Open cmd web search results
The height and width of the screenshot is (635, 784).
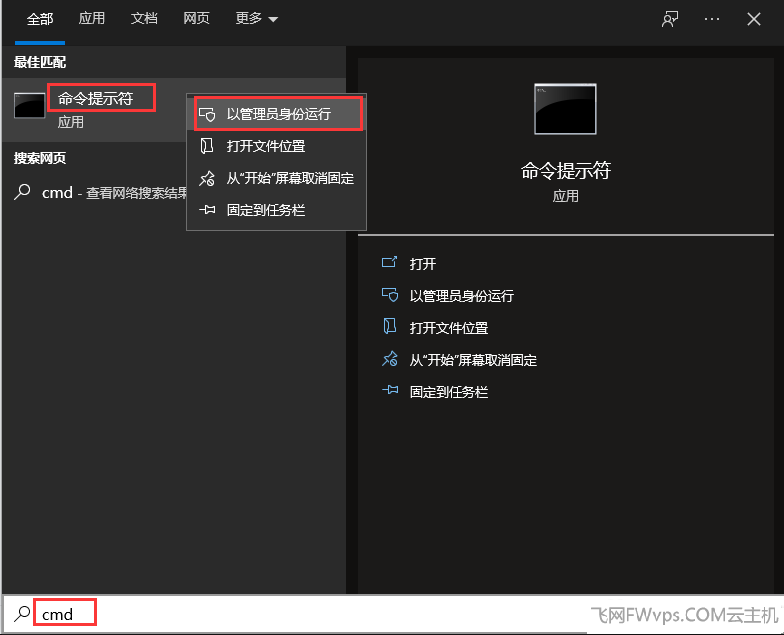pos(100,192)
